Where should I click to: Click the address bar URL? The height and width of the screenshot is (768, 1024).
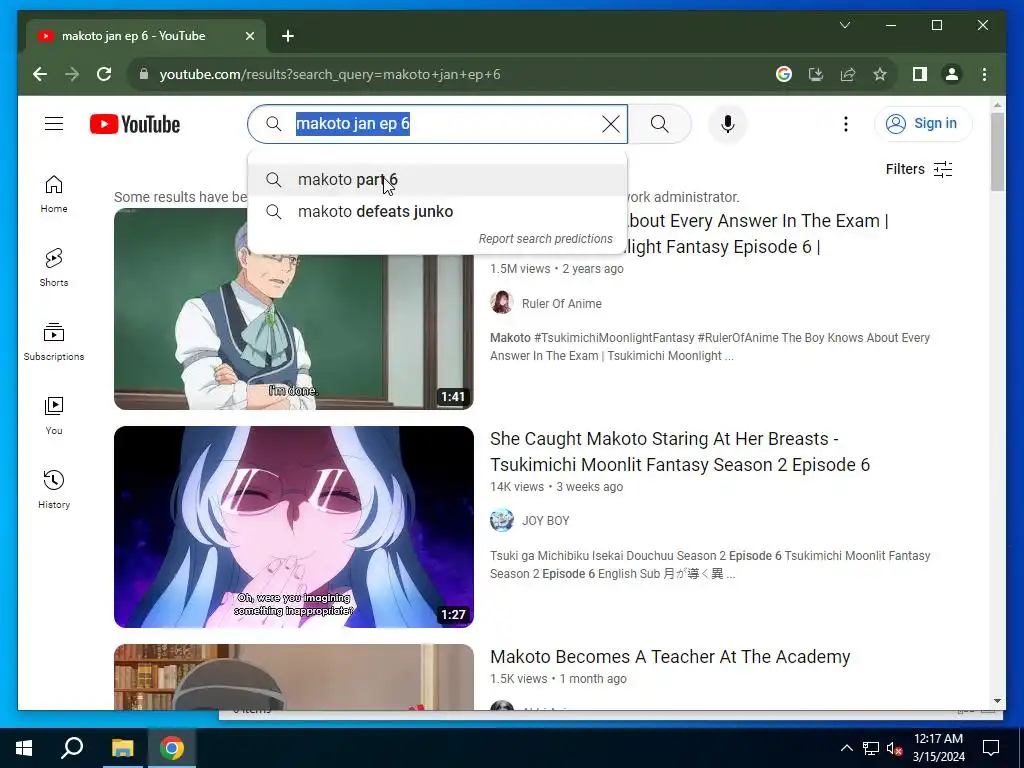click(x=330, y=74)
